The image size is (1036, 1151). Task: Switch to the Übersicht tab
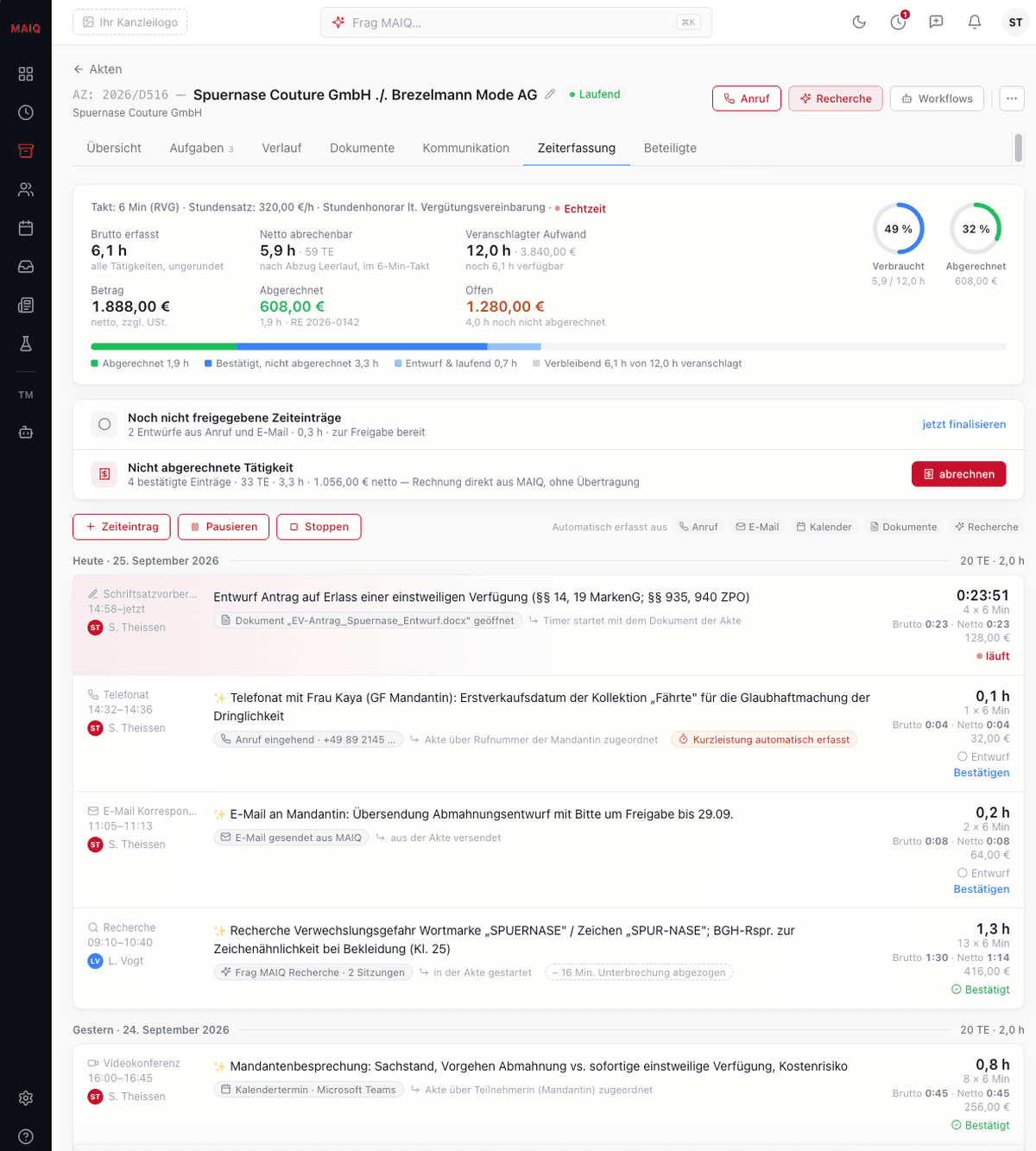tap(114, 149)
